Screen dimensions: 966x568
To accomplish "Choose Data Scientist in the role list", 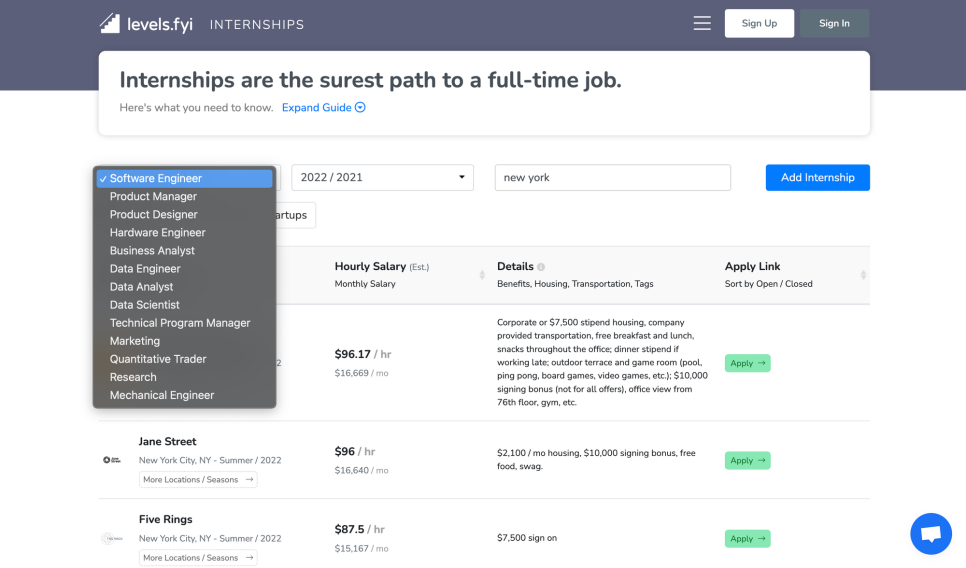I will [145, 305].
